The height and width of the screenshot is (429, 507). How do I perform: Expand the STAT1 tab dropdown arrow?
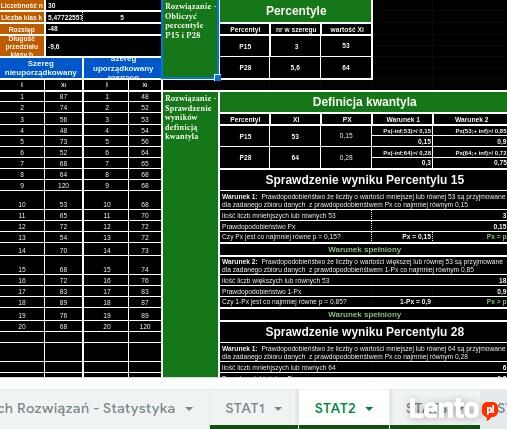tap(278, 409)
